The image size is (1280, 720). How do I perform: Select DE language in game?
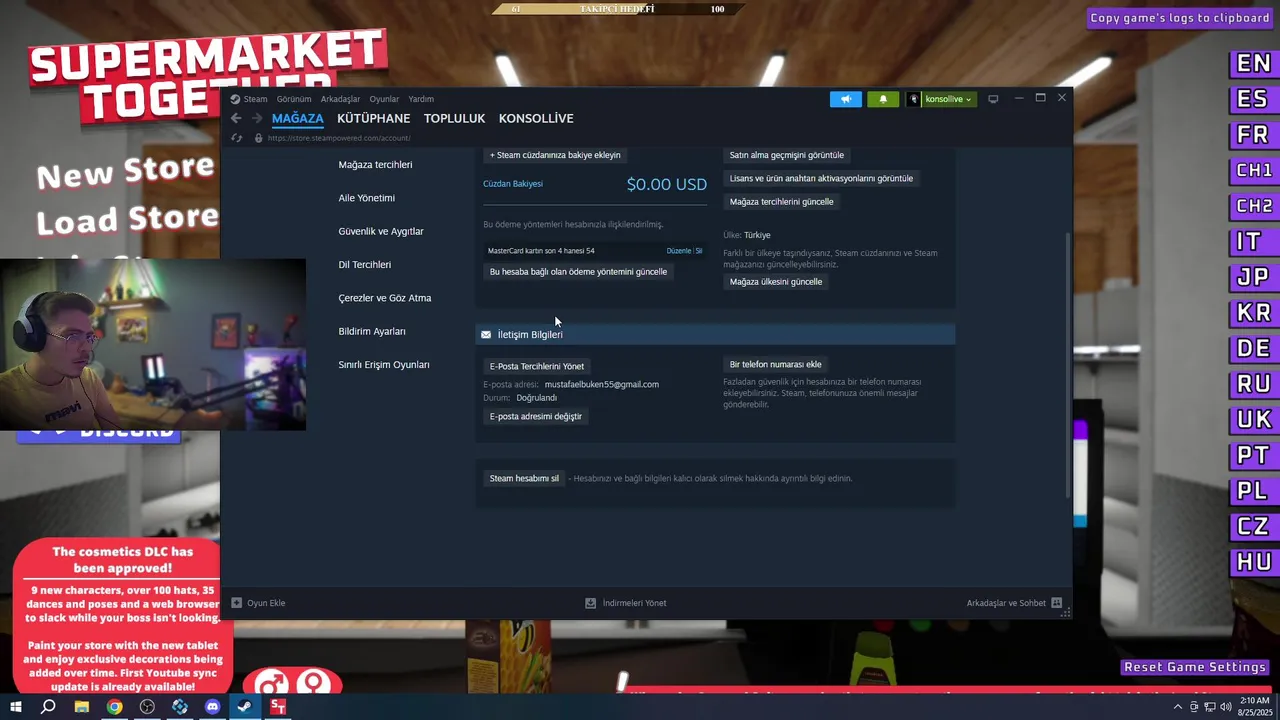1254,348
